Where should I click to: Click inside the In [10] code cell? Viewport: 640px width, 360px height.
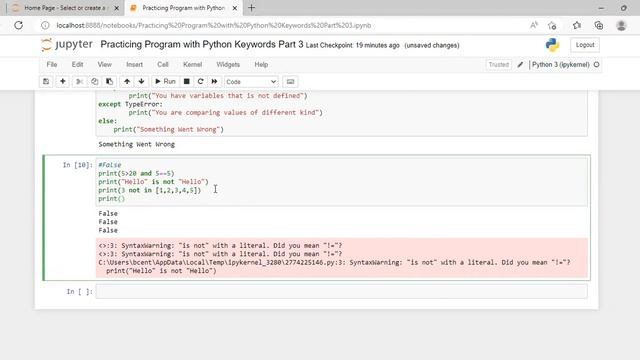click(x=342, y=182)
